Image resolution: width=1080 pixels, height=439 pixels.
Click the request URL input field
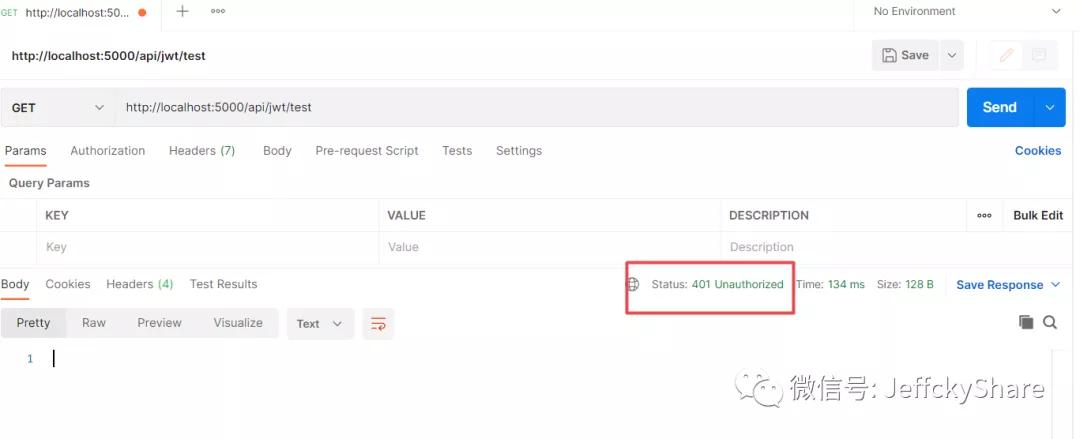pos(537,108)
